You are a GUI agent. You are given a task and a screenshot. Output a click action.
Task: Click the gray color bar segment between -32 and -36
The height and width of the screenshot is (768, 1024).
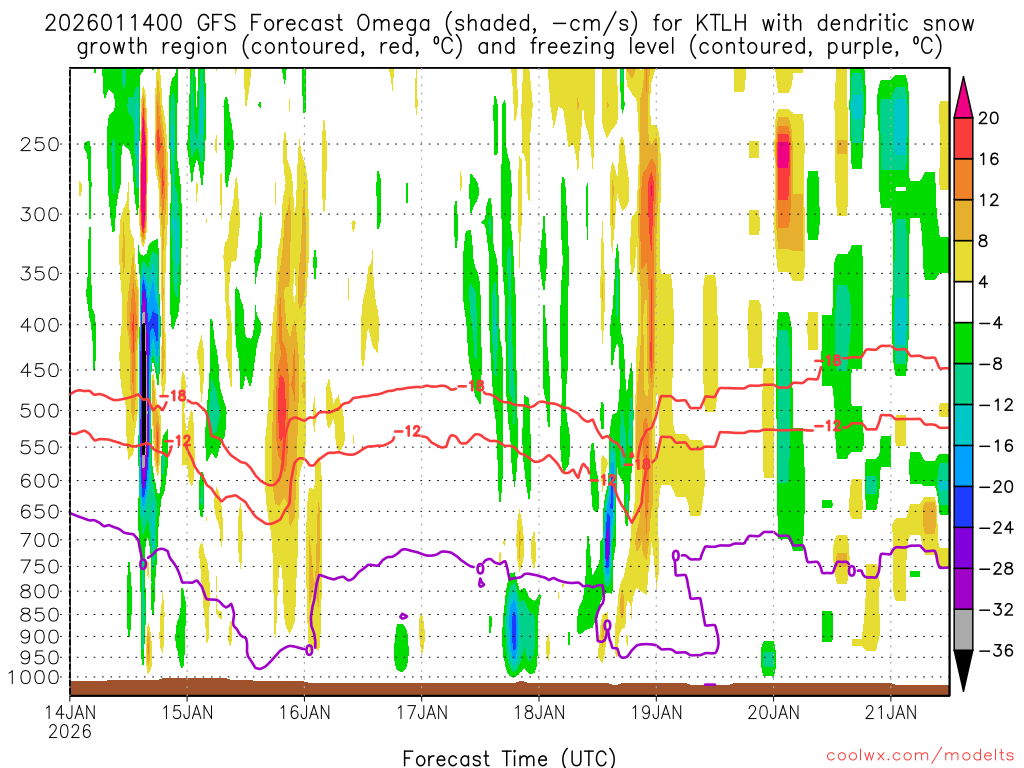(x=963, y=630)
